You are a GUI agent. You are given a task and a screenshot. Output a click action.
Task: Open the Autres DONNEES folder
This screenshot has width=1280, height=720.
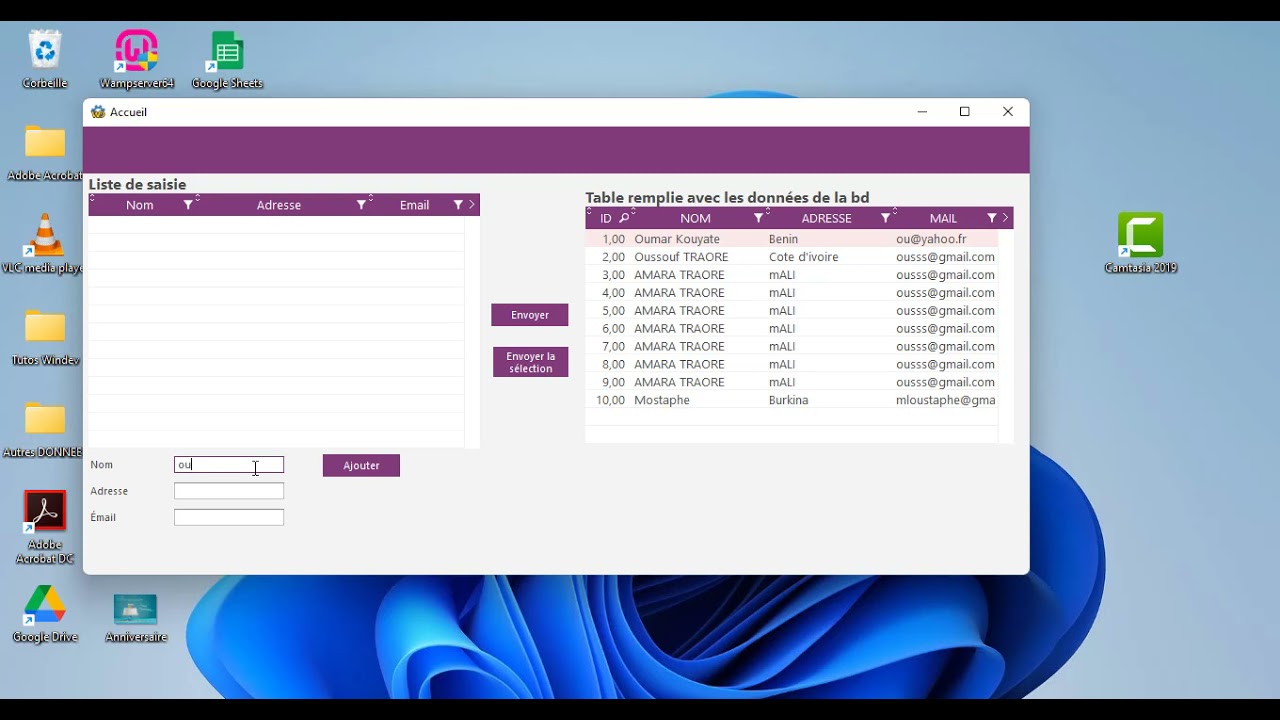tap(45, 429)
